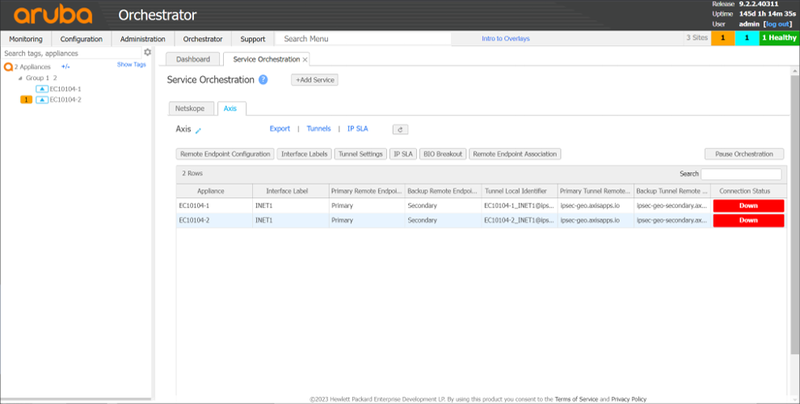Click the +/- link beside 2 Appliances
This screenshot has width=800, height=404.
[x=66, y=67]
